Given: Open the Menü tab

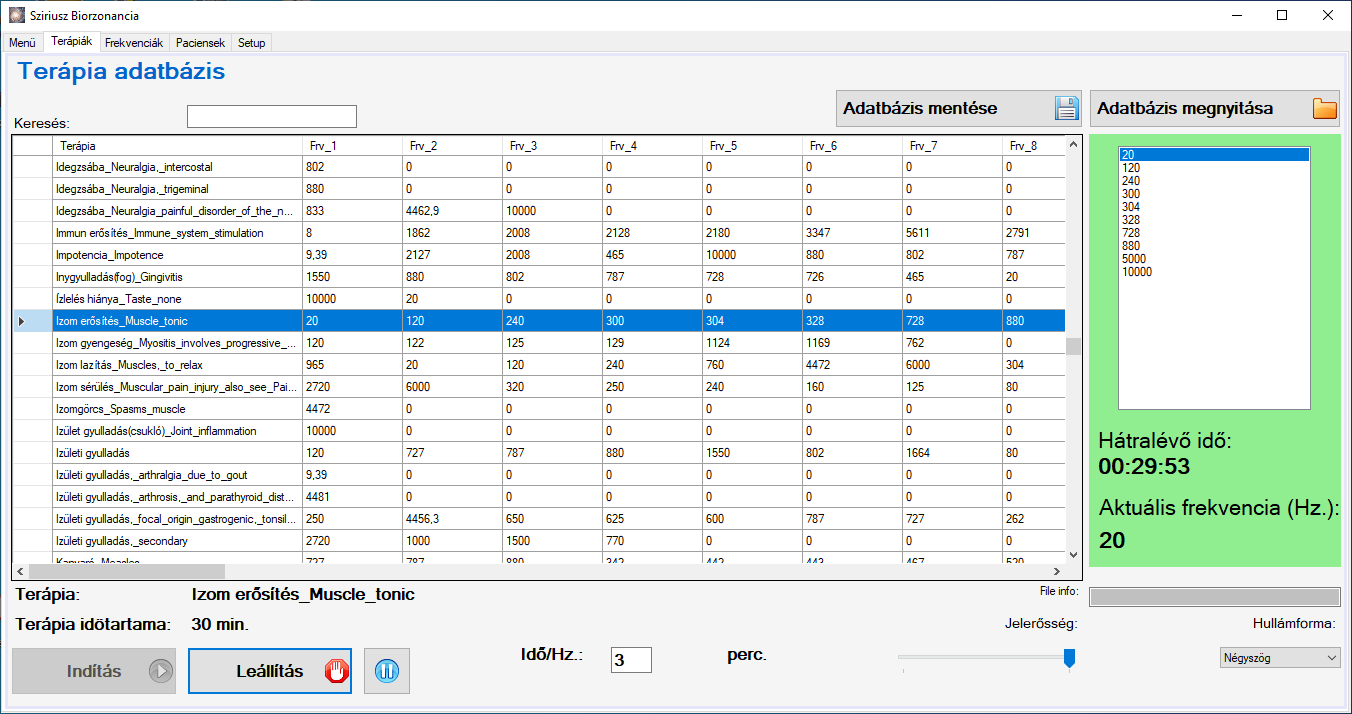Looking at the screenshot, I should click(x=22, y=43).
